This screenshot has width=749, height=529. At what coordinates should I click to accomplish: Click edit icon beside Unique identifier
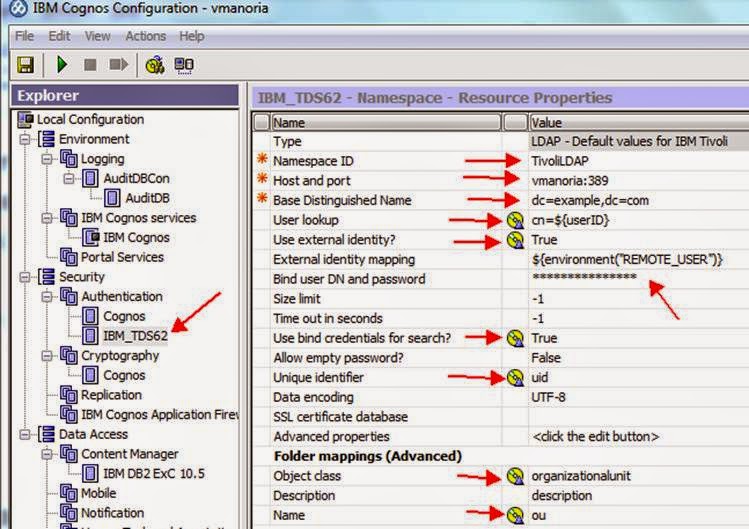(x=515, y=378)
